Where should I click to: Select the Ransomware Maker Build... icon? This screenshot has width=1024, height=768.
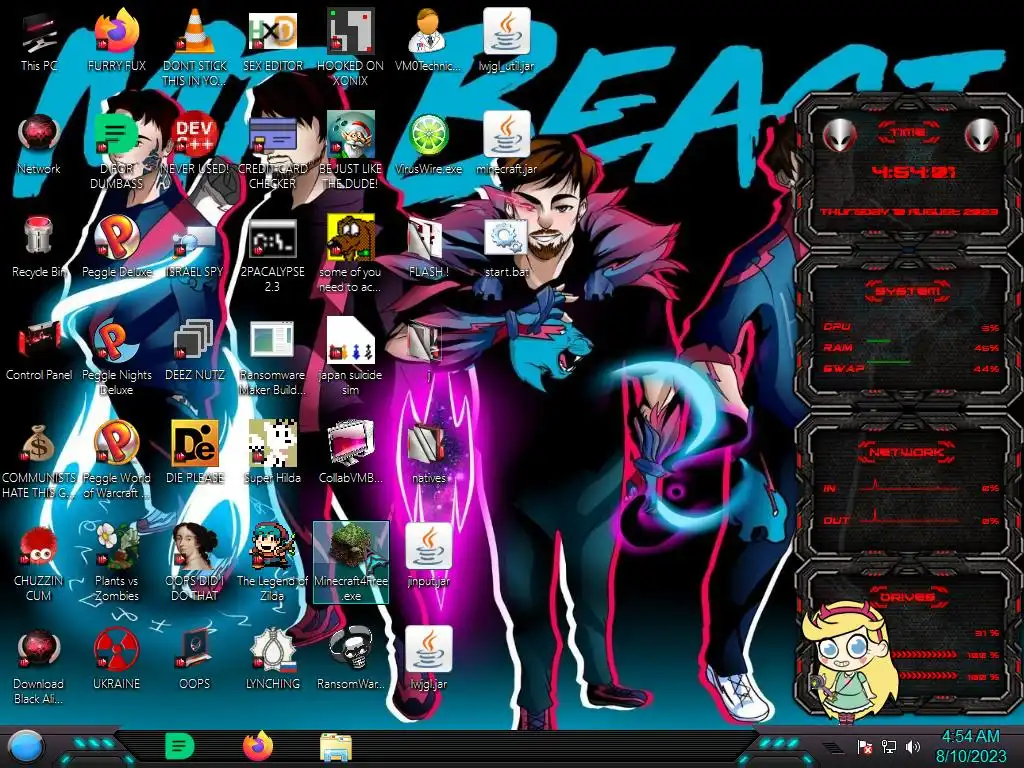(x=272, y=359)
